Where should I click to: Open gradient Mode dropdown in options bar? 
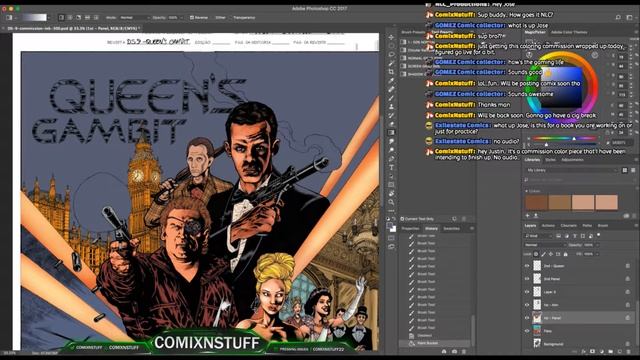point(134,18)
